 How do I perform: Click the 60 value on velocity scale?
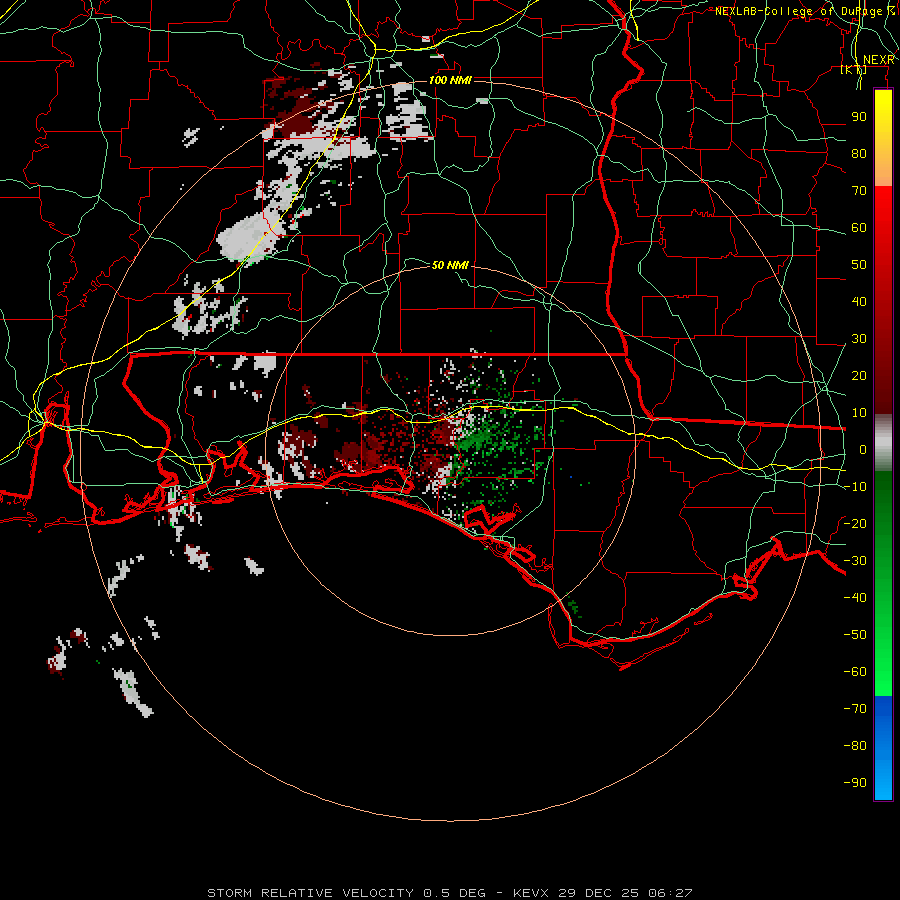point(859,227)
